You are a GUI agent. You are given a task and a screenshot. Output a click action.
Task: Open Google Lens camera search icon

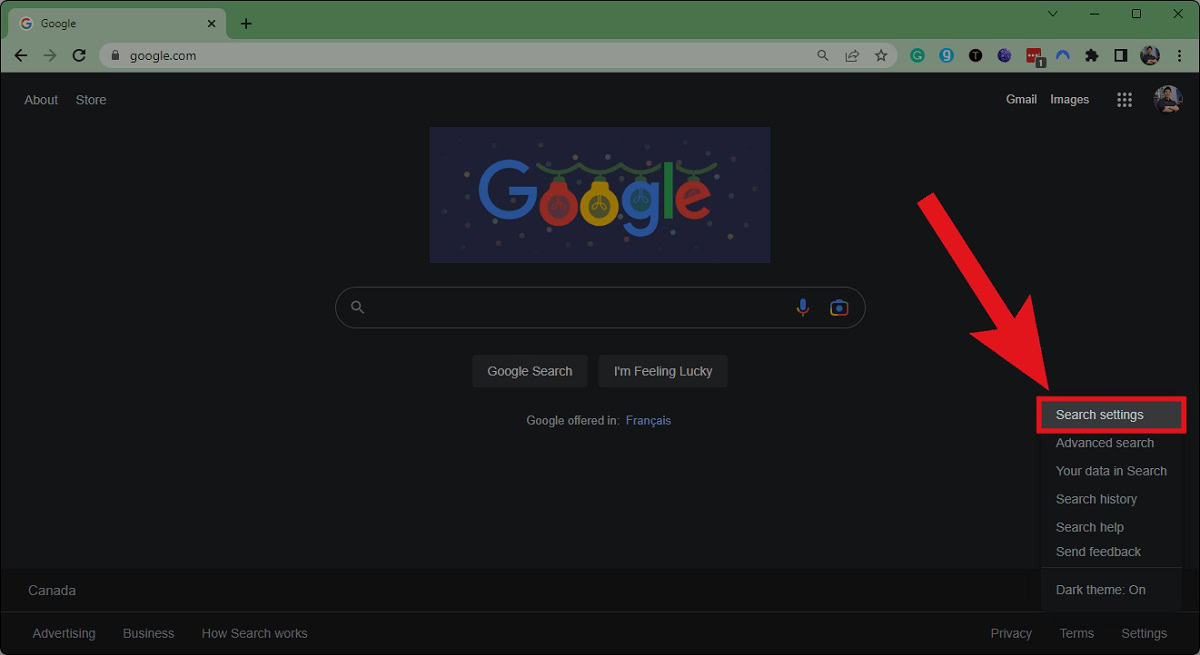click(x=839, y=307)
